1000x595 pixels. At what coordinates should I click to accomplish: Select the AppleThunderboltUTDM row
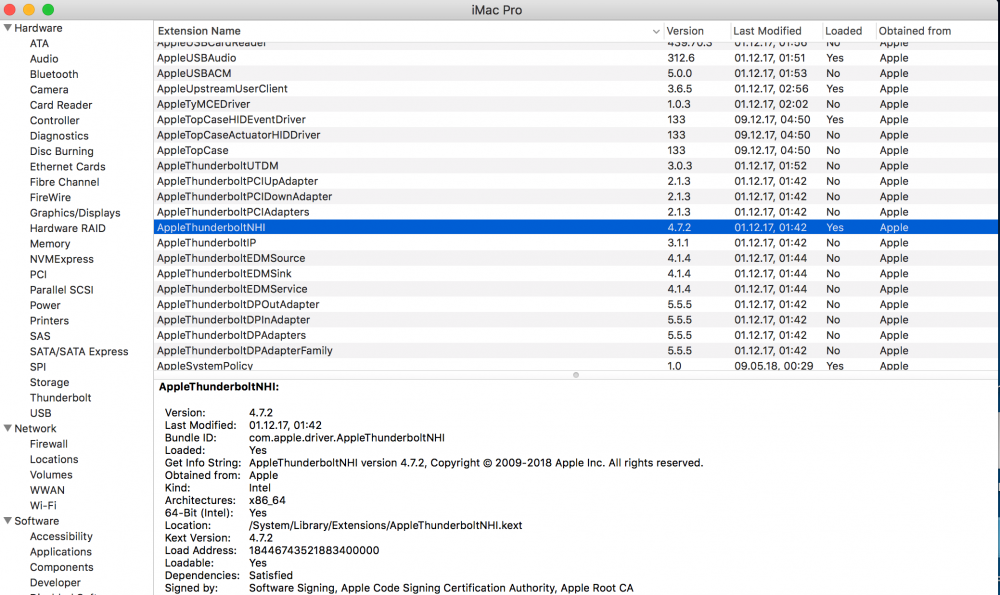[576, 166]
